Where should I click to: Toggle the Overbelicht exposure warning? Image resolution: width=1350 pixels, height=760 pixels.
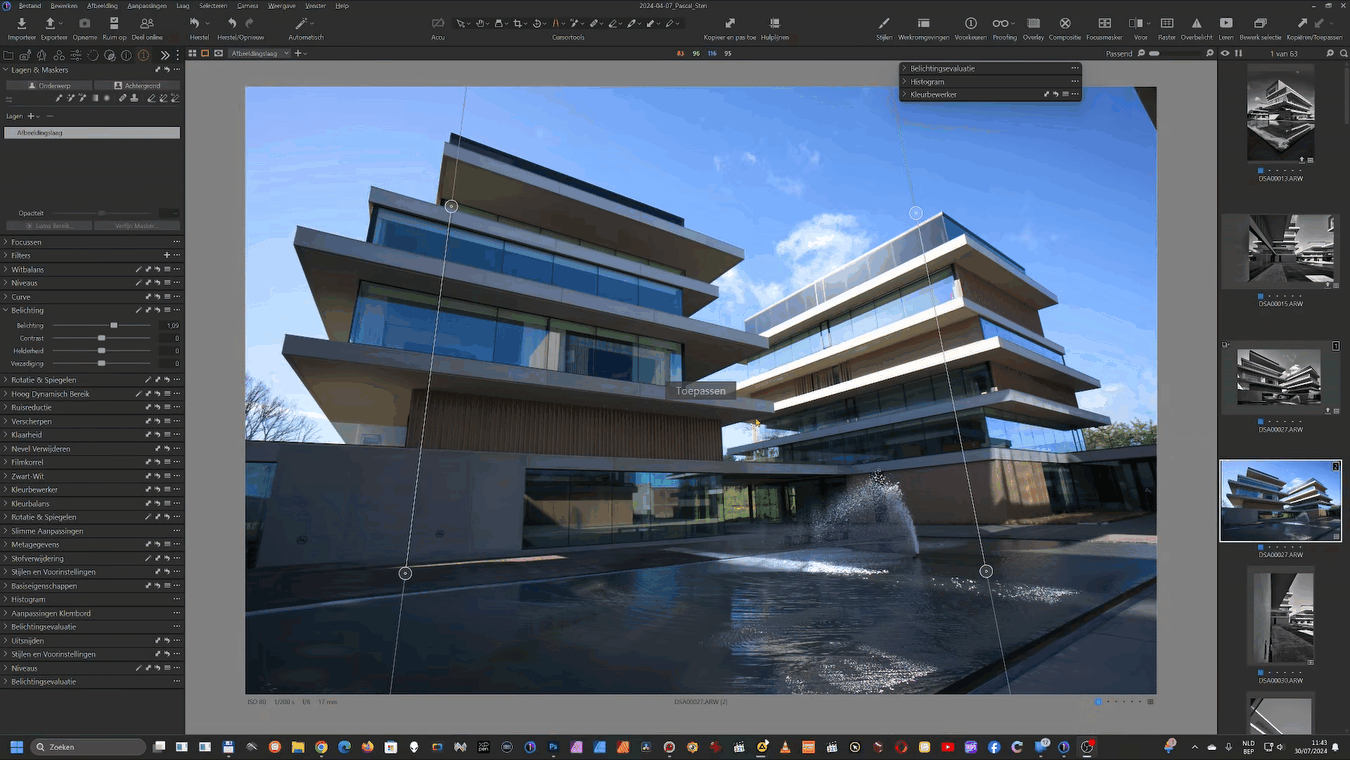point(1196,23)
